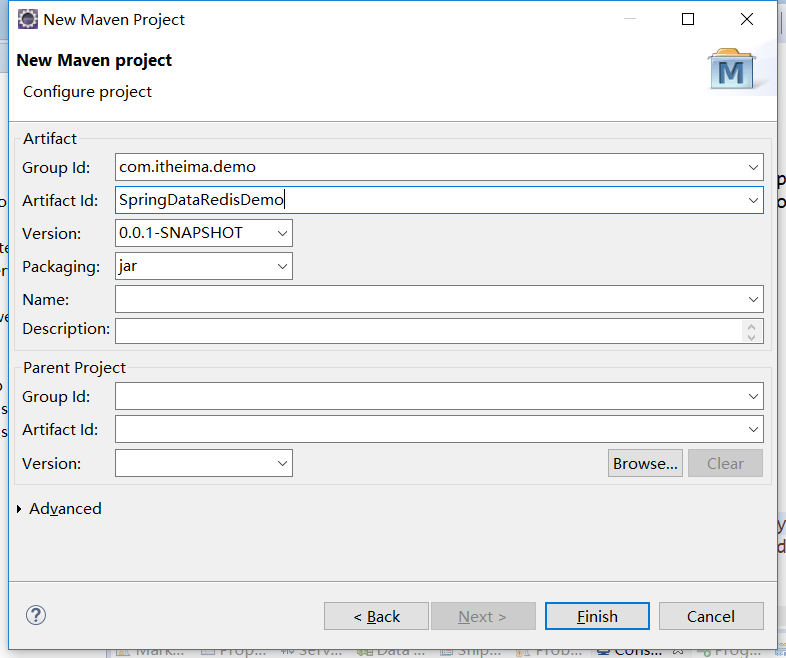Open Parent Project Group Id dropdown arrow
The width and height of the screenshot is (786, 658).
(x=753, y=396)
